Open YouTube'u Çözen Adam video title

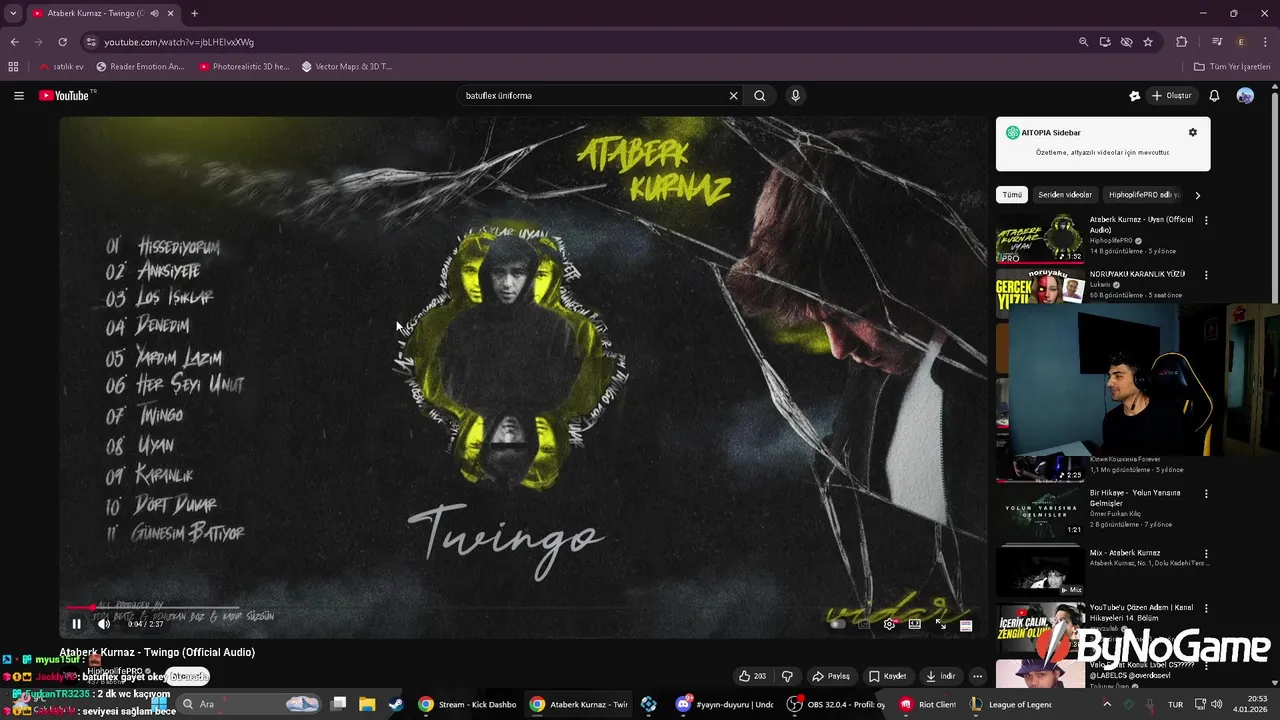(x=1141, y=613)
